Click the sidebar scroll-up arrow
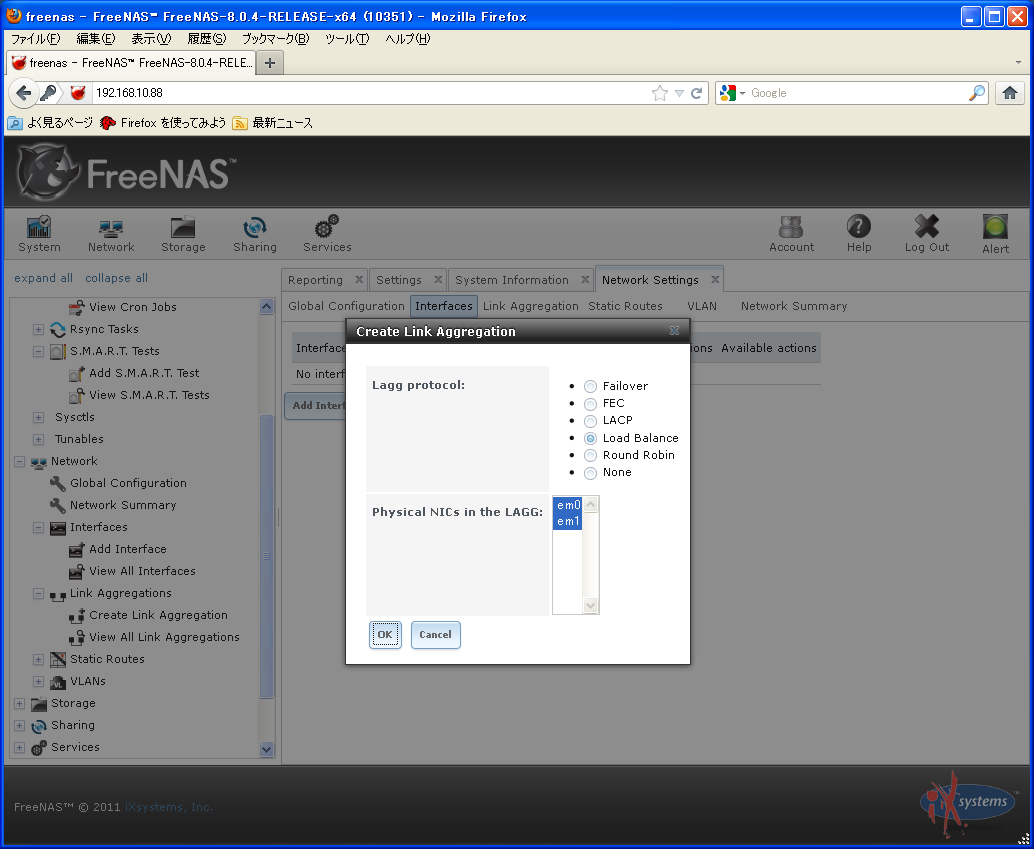Image resolution: width=1034 pixels, height=849 pixels. pyautogui.click(x=266, y=306)
